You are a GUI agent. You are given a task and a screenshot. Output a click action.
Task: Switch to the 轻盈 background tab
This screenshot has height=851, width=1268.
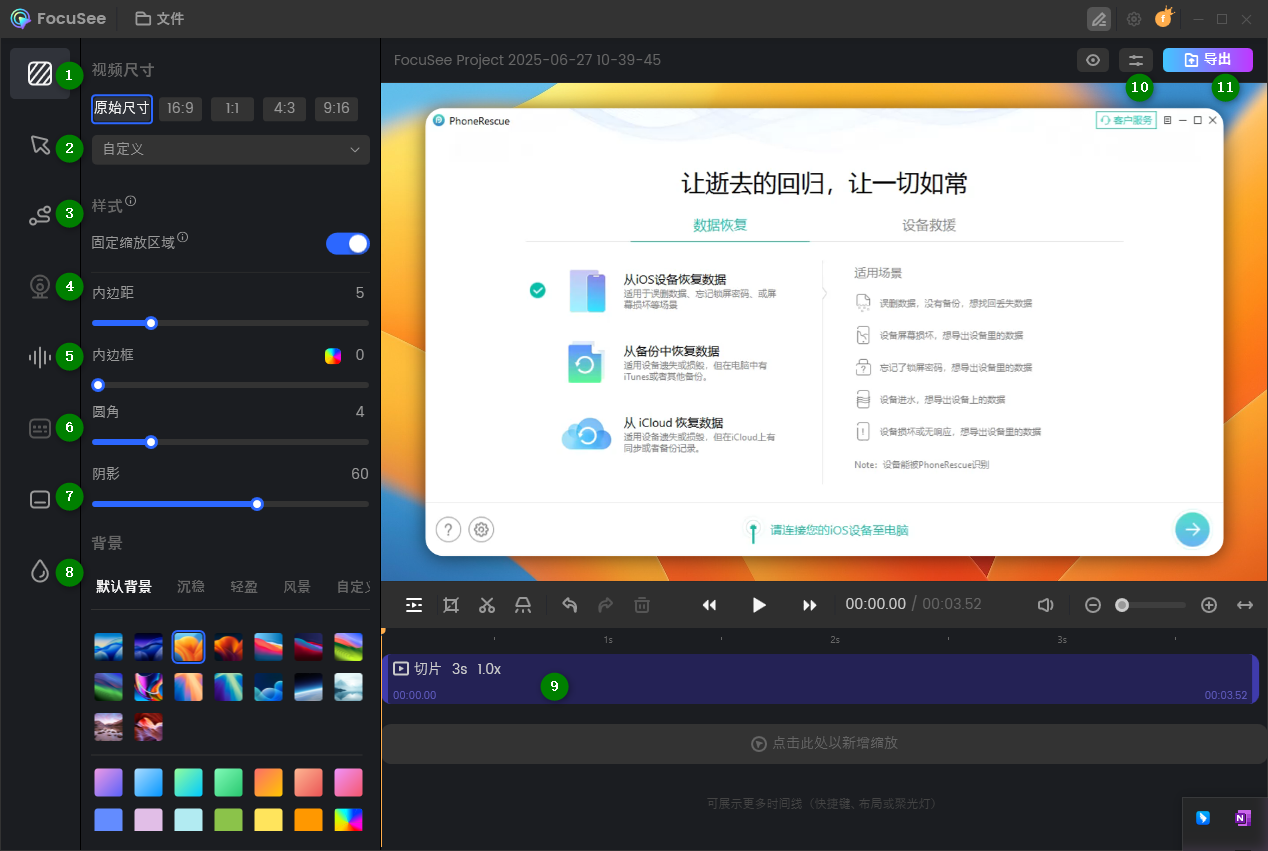[244, 587]
